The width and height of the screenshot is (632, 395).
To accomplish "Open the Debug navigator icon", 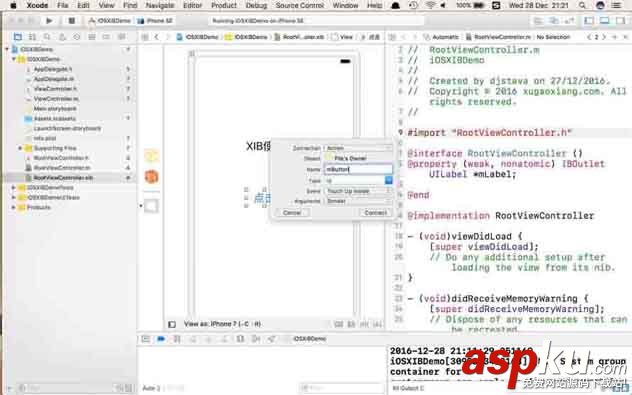I will coord(91,37).
